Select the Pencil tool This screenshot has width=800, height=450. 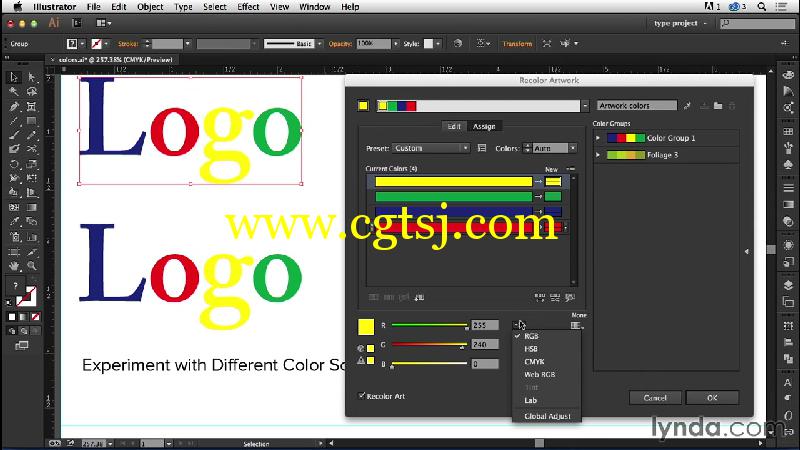(x=32, y=135)
